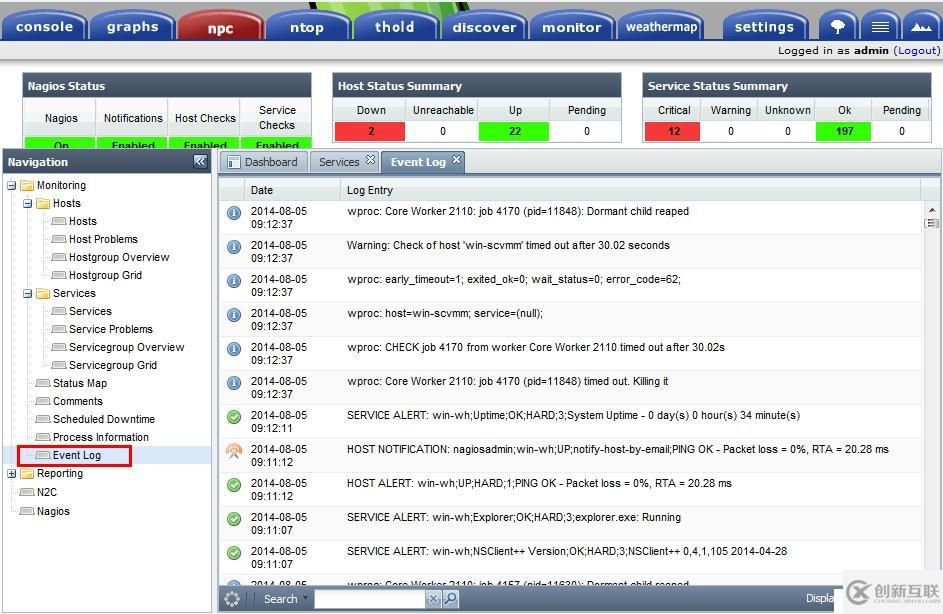Click the green check icon for the win-wh Uptime alert
The height and width of the screenshot is (614, 943).
point(233,416)
